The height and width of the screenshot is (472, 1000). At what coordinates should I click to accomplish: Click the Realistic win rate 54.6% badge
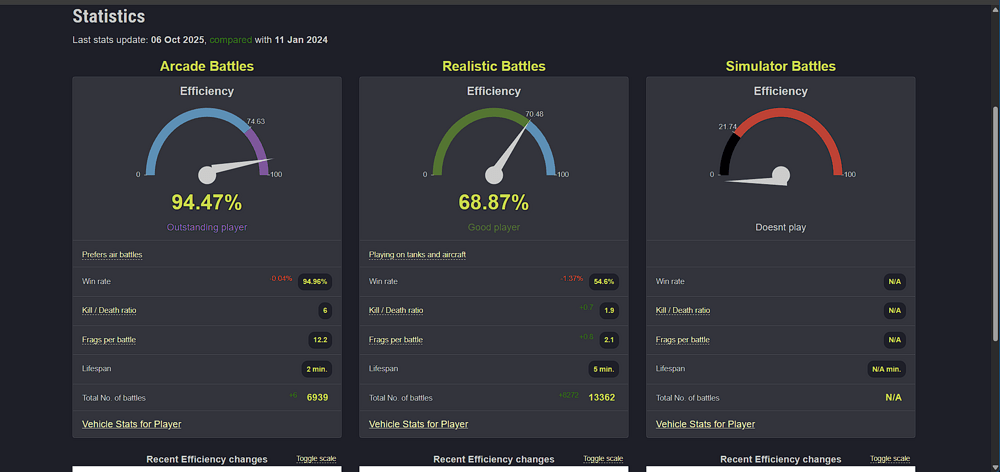(603, 282)
